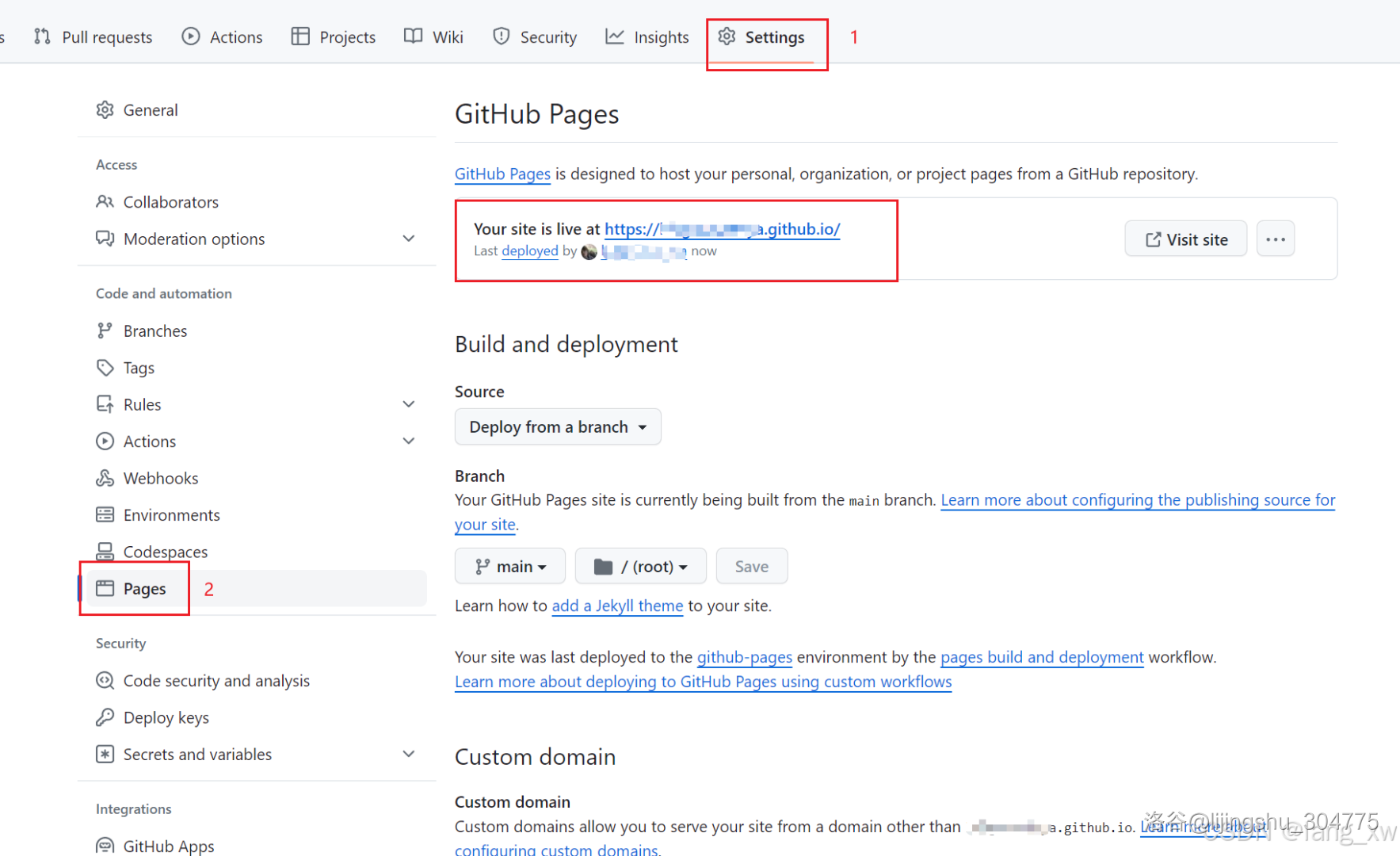Click the Settings gear icon in top nav
The width and height of the screenshot is (1400, 856).
tap(727, 36)
